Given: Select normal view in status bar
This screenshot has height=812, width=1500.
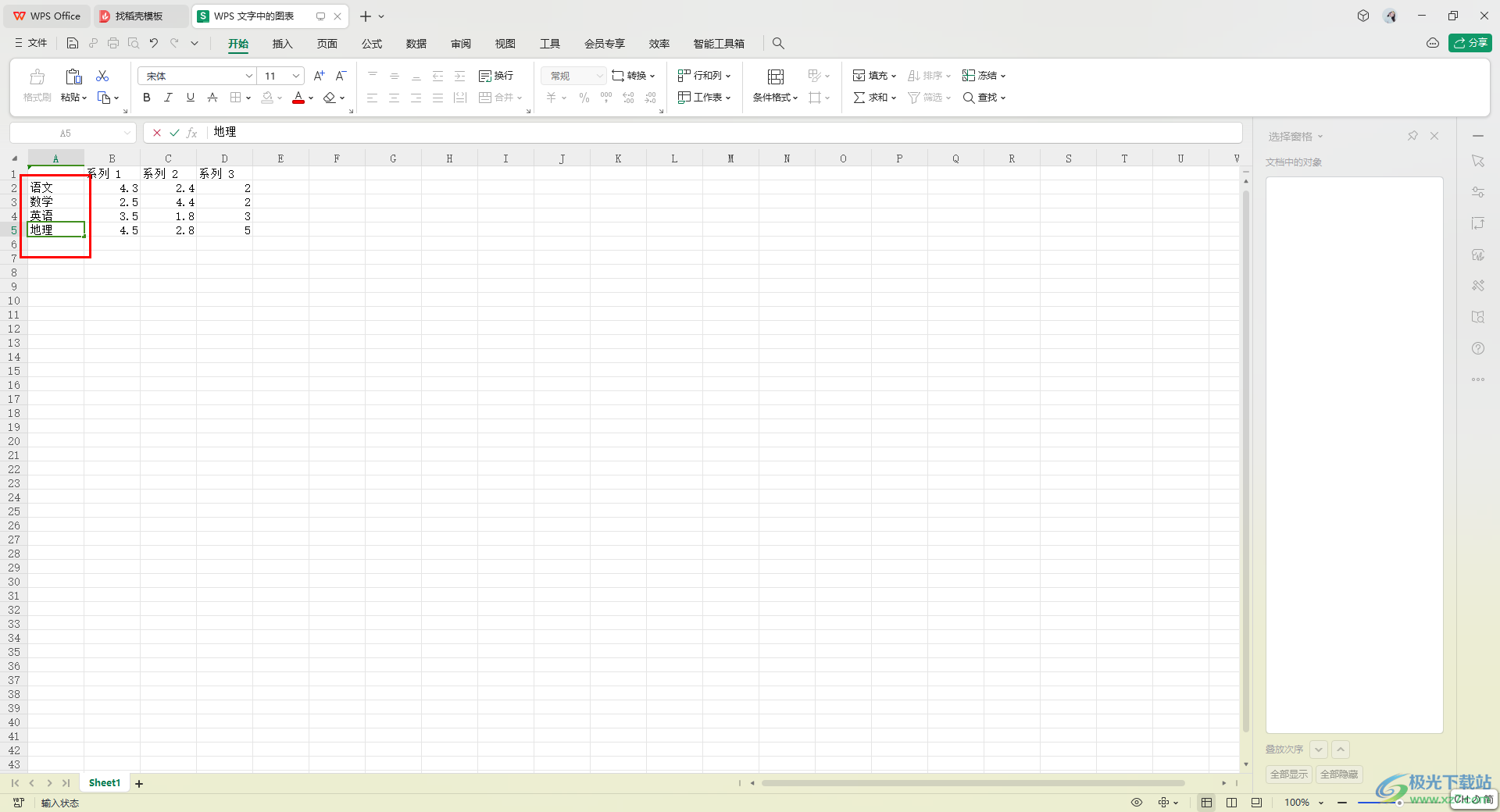Looking at the screenshot, I should tap(1207, 803).
